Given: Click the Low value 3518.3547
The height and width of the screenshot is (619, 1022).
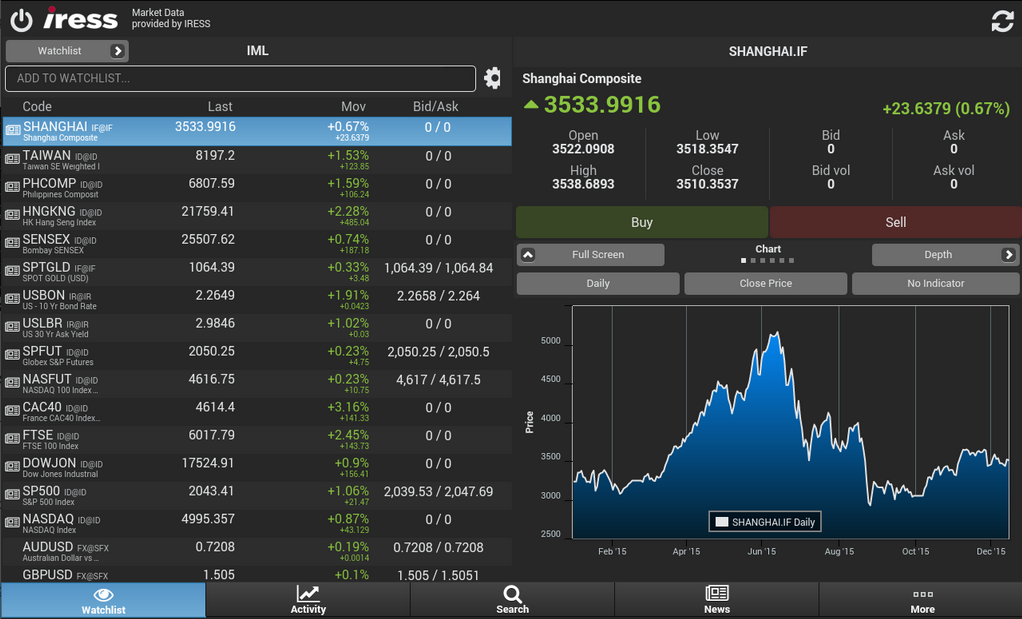Looking at the screenshot, I should click(707, 149).
